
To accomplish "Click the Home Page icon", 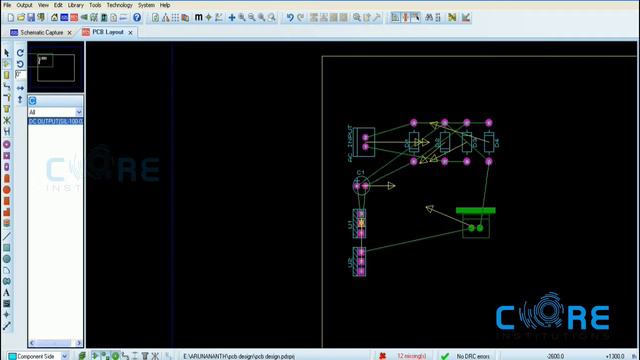I will pyautogui.click(x=54, y=18).
